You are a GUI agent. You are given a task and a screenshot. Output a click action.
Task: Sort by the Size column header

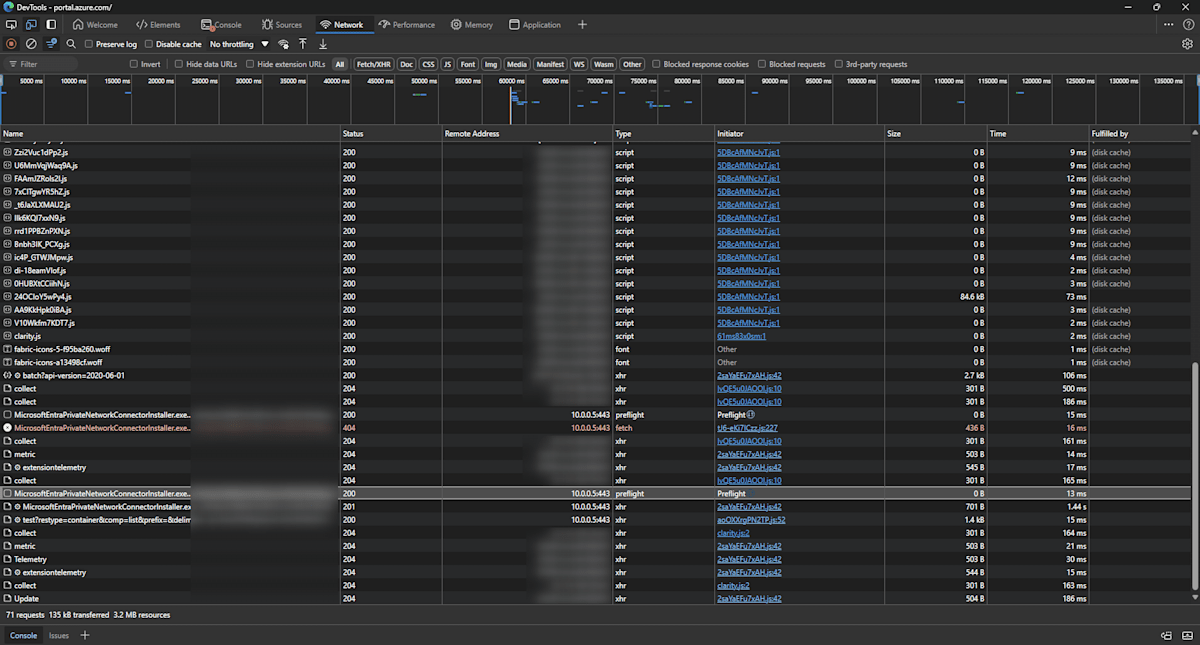tap(936, 133)
